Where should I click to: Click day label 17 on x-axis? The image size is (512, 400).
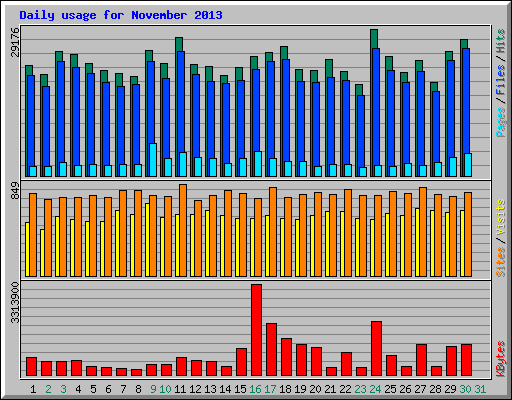[270, 389]
